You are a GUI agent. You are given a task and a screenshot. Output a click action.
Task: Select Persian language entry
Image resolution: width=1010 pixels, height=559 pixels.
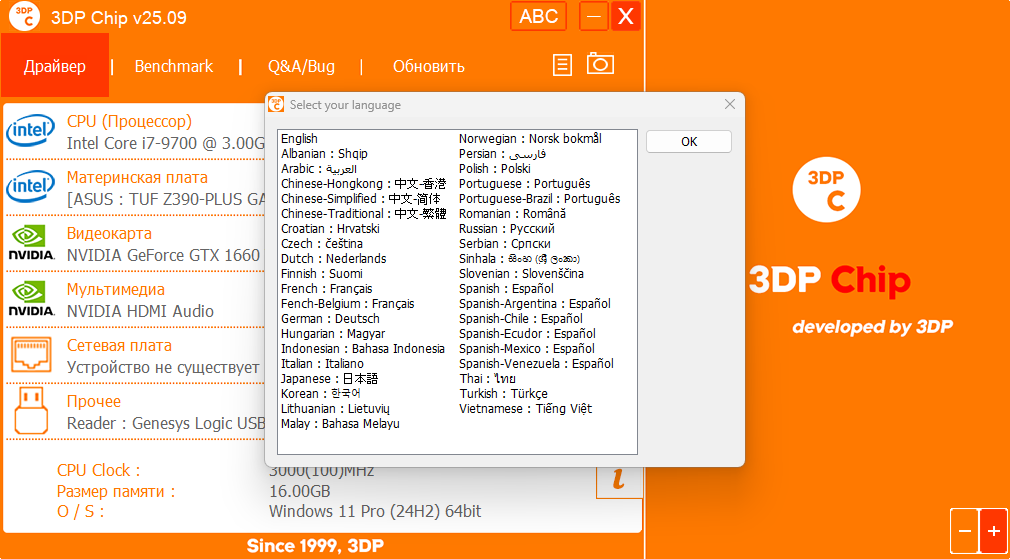pos(502,153)
